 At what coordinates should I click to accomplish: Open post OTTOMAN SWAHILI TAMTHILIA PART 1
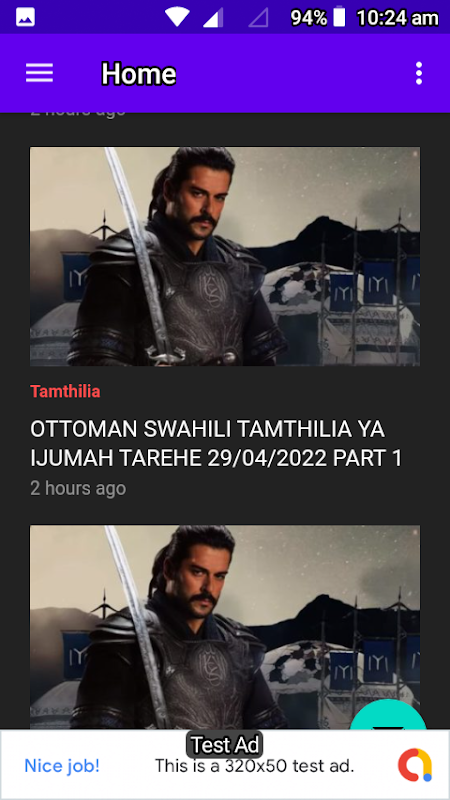click(216, 444)
